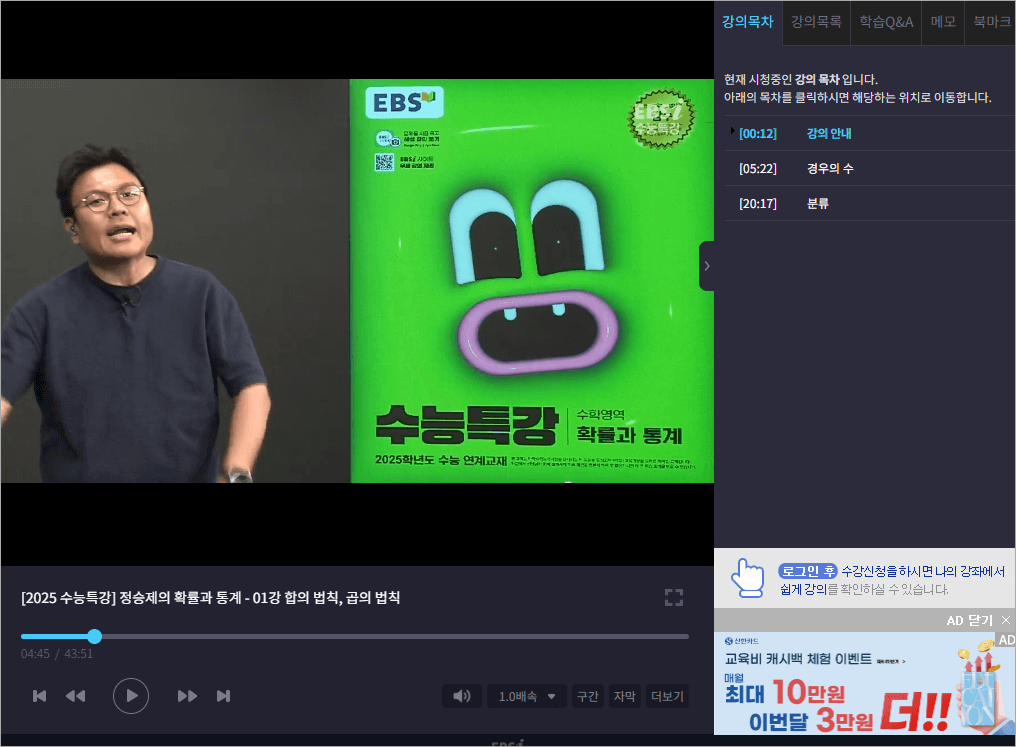Jump to [05:22] 경우의 수 chapter
This screenshot has height=747, width=1016.
coord(869,168)
